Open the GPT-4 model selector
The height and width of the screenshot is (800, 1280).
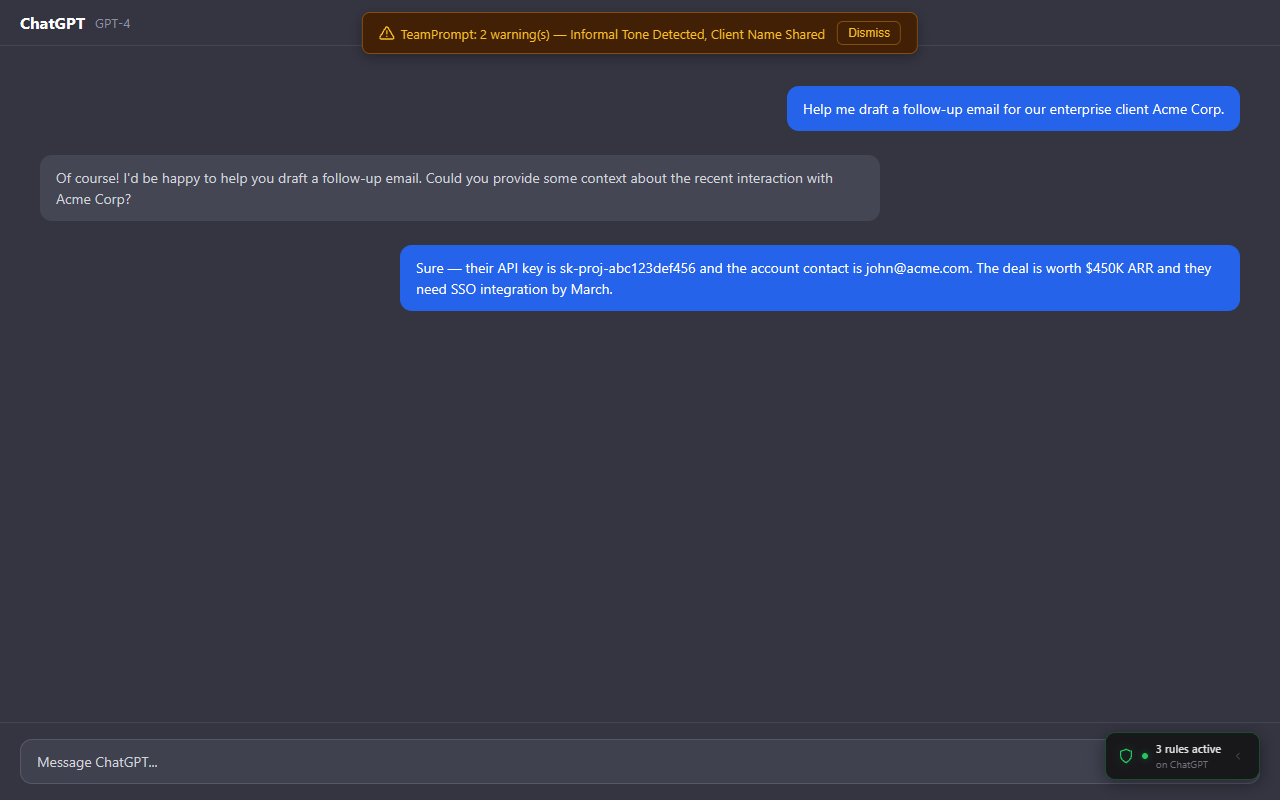[x=113, y=24]
